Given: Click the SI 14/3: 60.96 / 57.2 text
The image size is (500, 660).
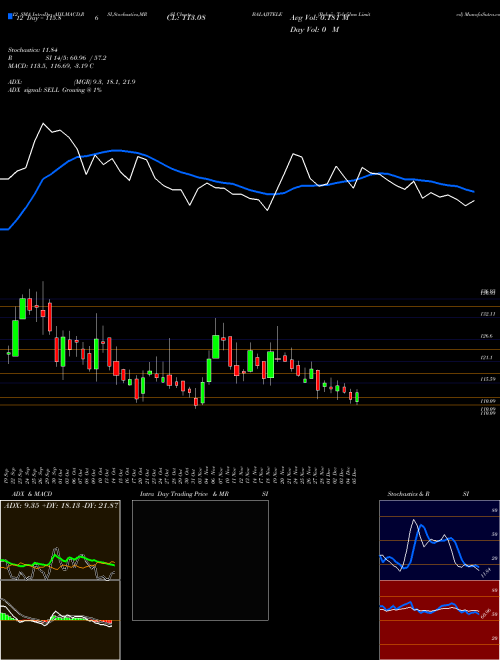Looking at the screenshot, I should 76,58.
